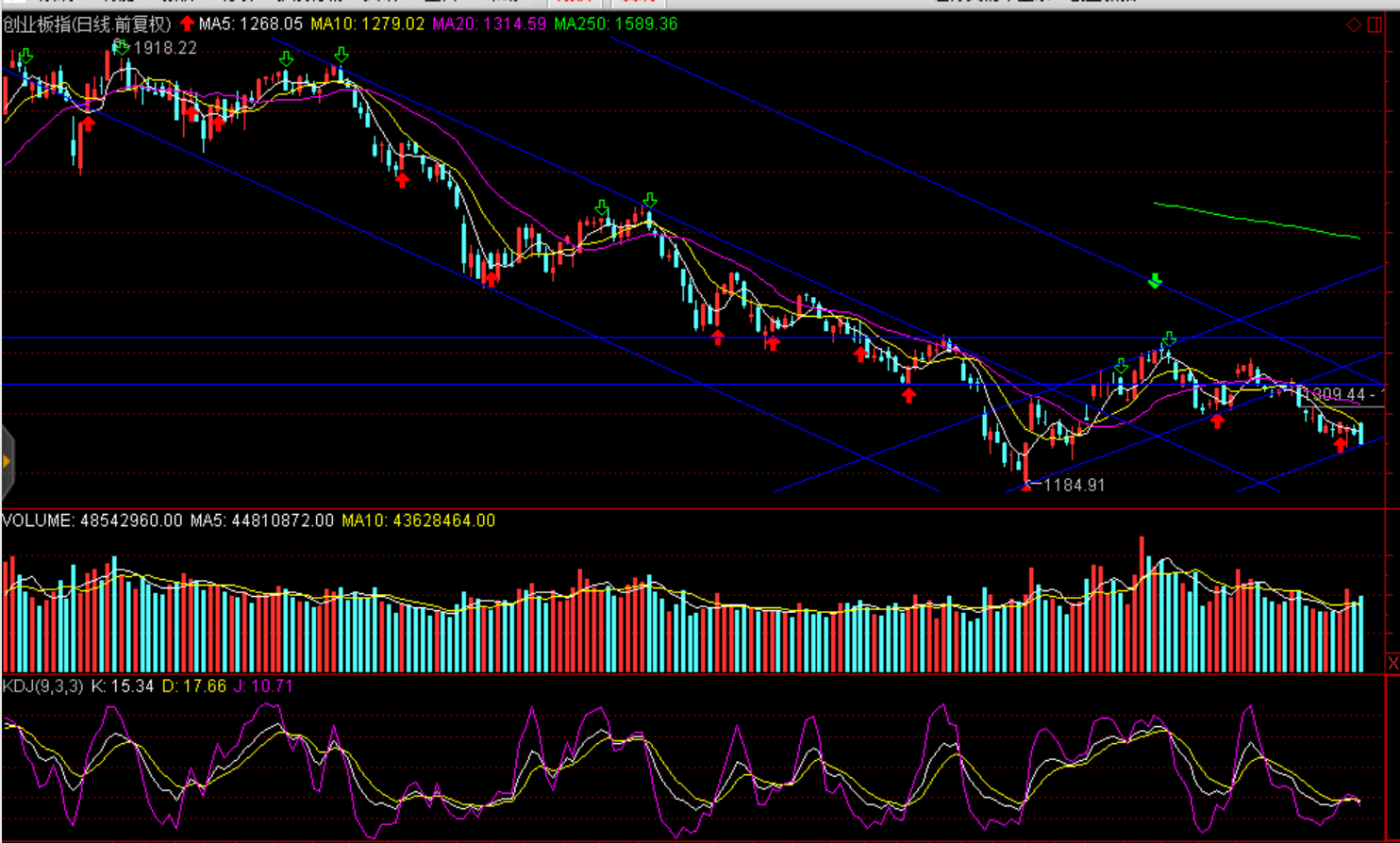Click the green MA250 line segment
Viewport: 1400px width, 843px height.
(x=1255, y=220)
